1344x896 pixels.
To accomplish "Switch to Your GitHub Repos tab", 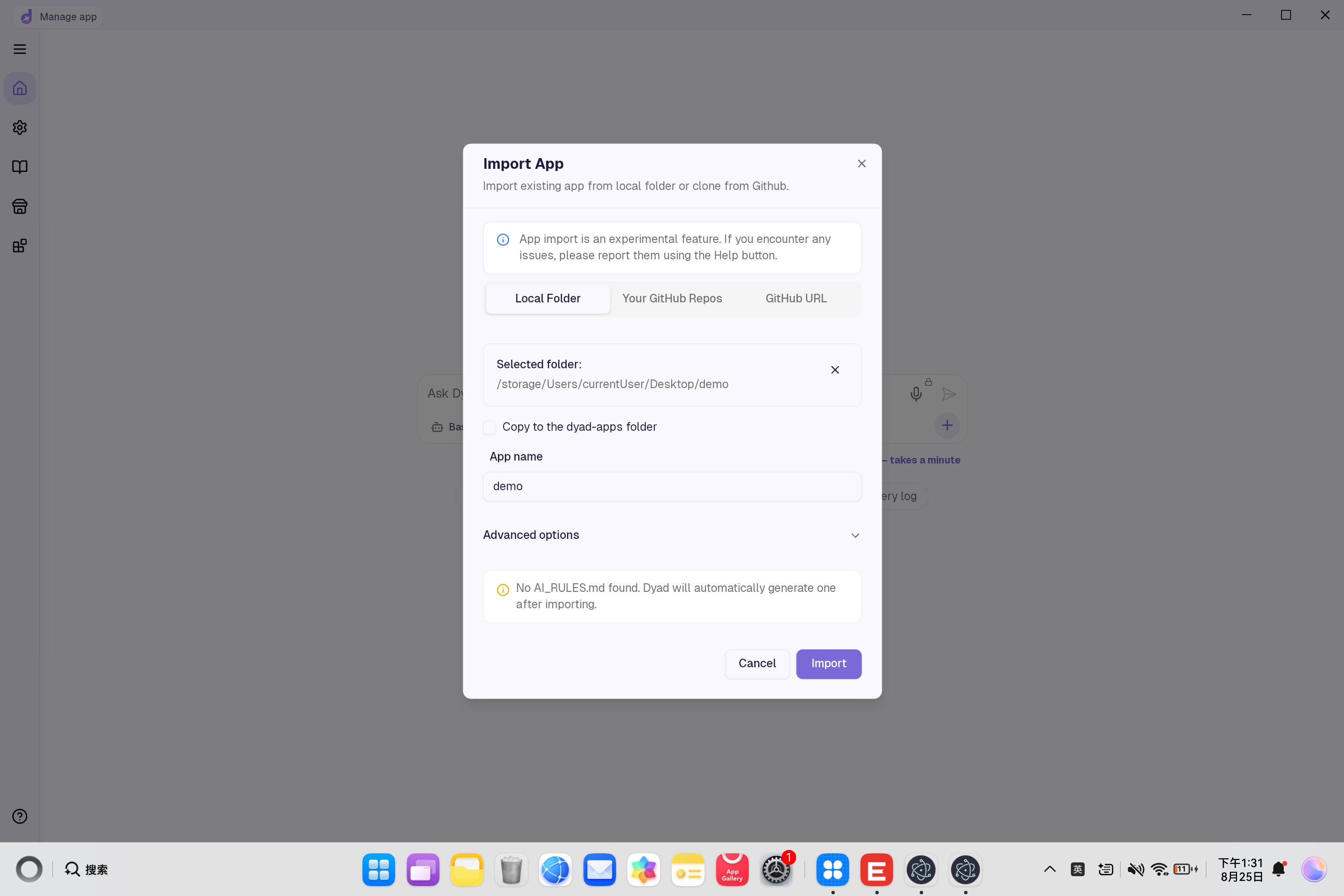I will (x=672, y=299).
